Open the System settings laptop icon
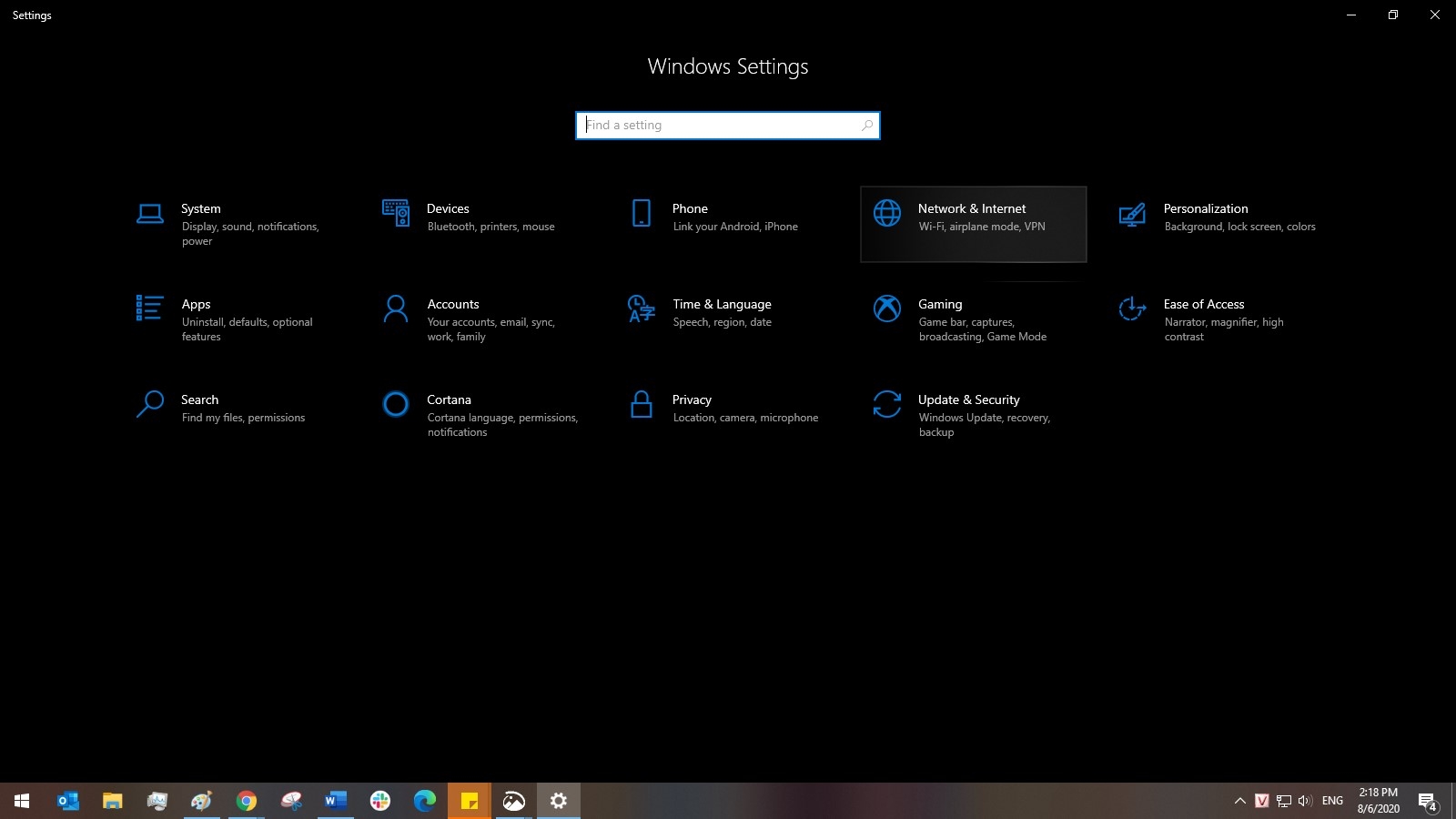The height and width of the screenshot is (819, 1456). [x=150, y=214]
